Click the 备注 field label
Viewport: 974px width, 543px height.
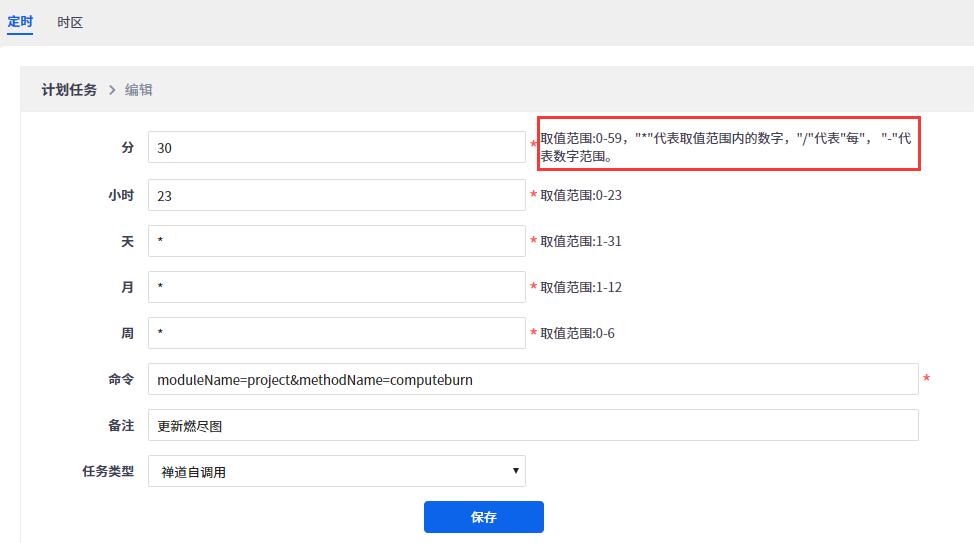click(x=121, y=425)
